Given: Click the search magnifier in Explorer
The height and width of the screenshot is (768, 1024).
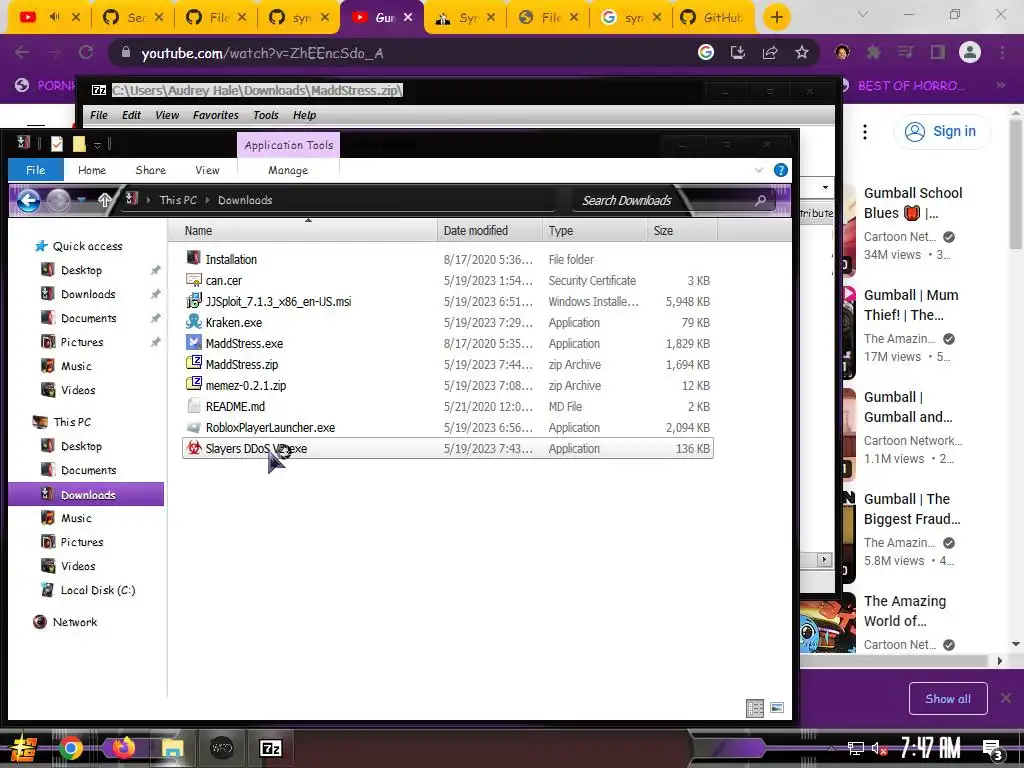Looking at the screenshot, I should [760, 200].
